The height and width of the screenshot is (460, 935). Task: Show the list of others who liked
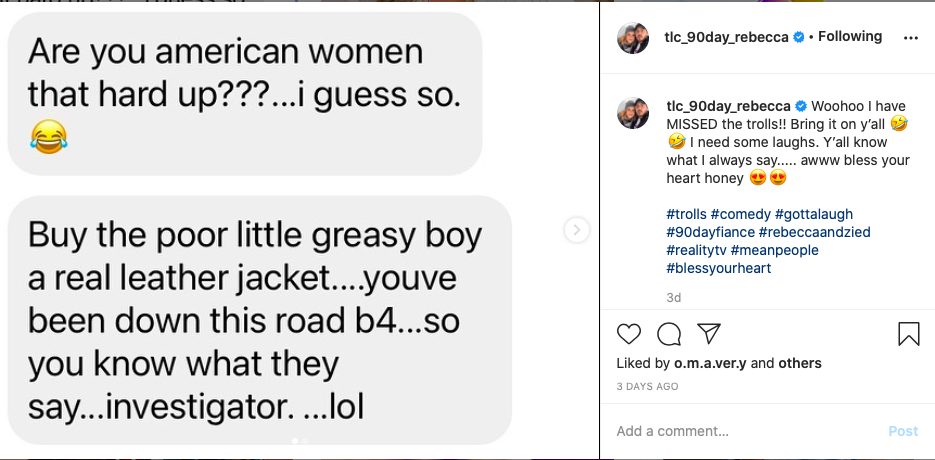pos(801,363)
